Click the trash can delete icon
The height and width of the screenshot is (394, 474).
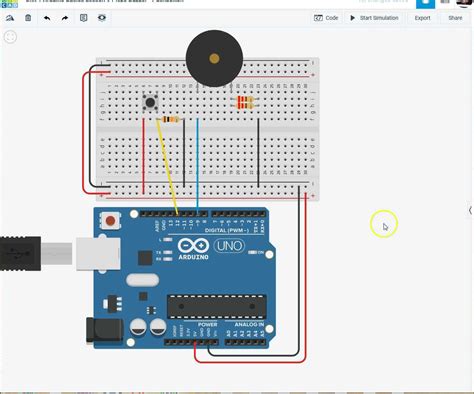(28, 18)
